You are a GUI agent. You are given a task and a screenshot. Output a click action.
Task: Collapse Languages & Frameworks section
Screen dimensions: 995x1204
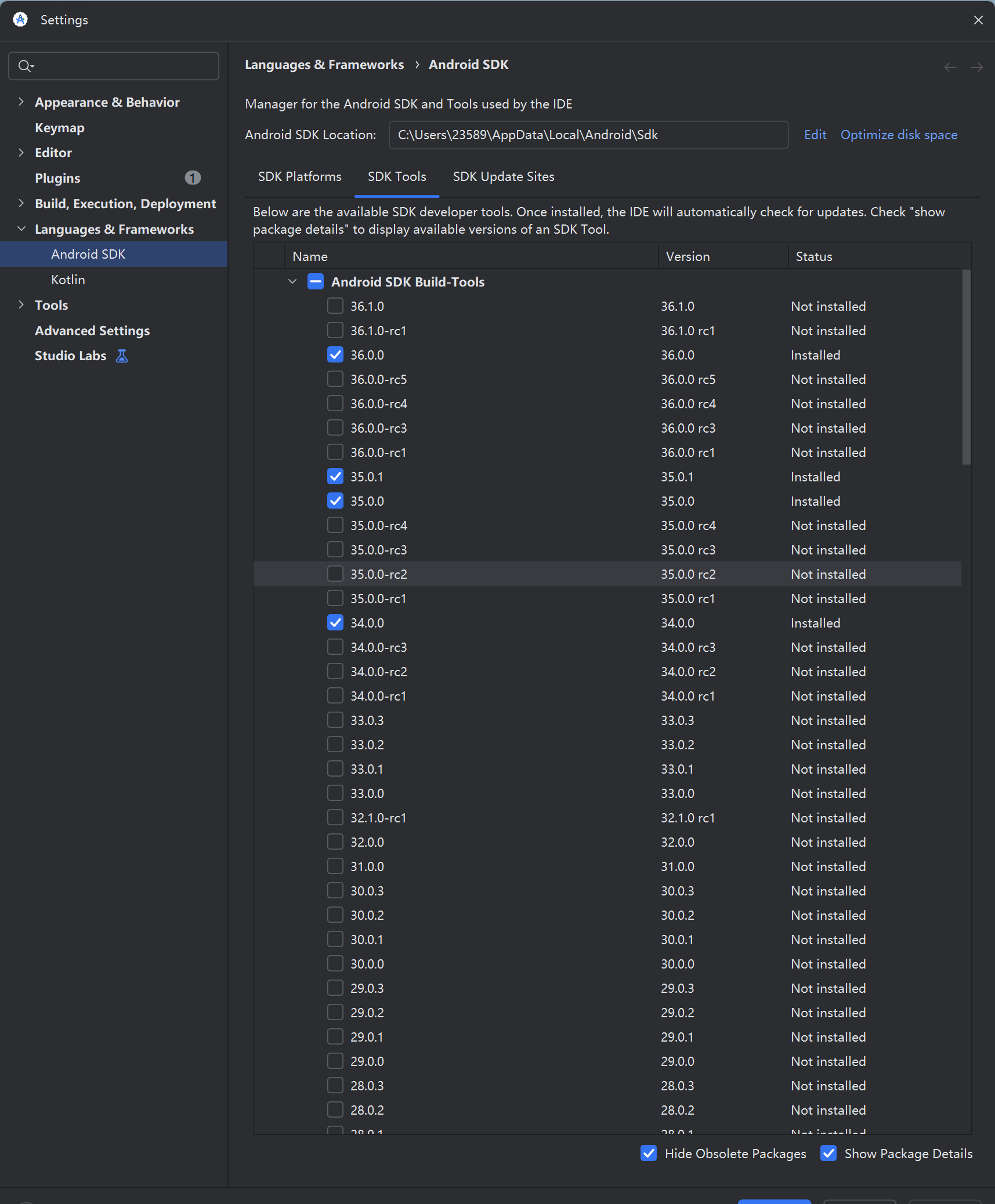(21, 229)
